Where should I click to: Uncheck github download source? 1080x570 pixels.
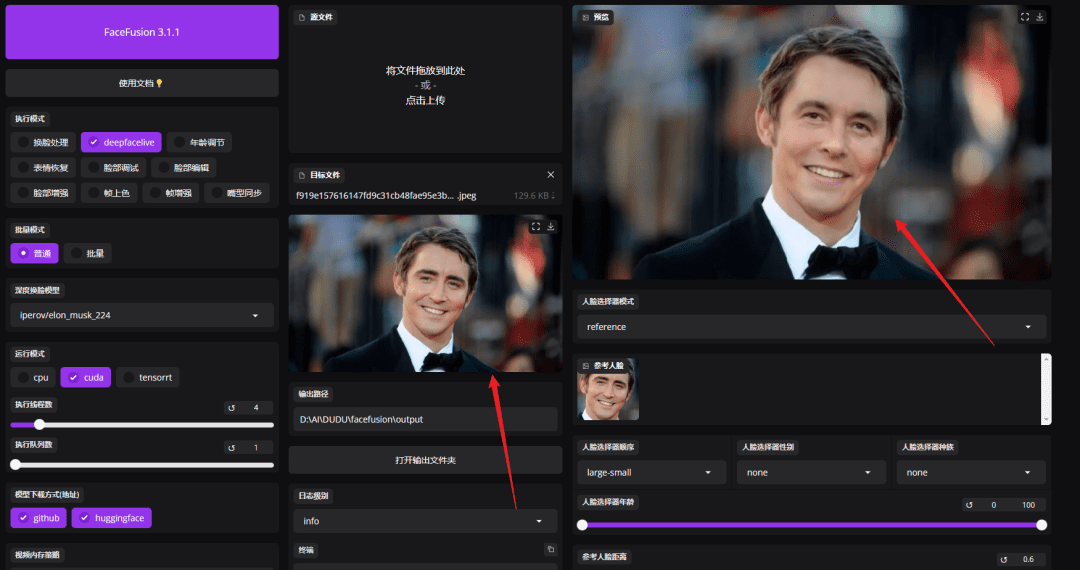pyautogui.click(x=39, y=518)
